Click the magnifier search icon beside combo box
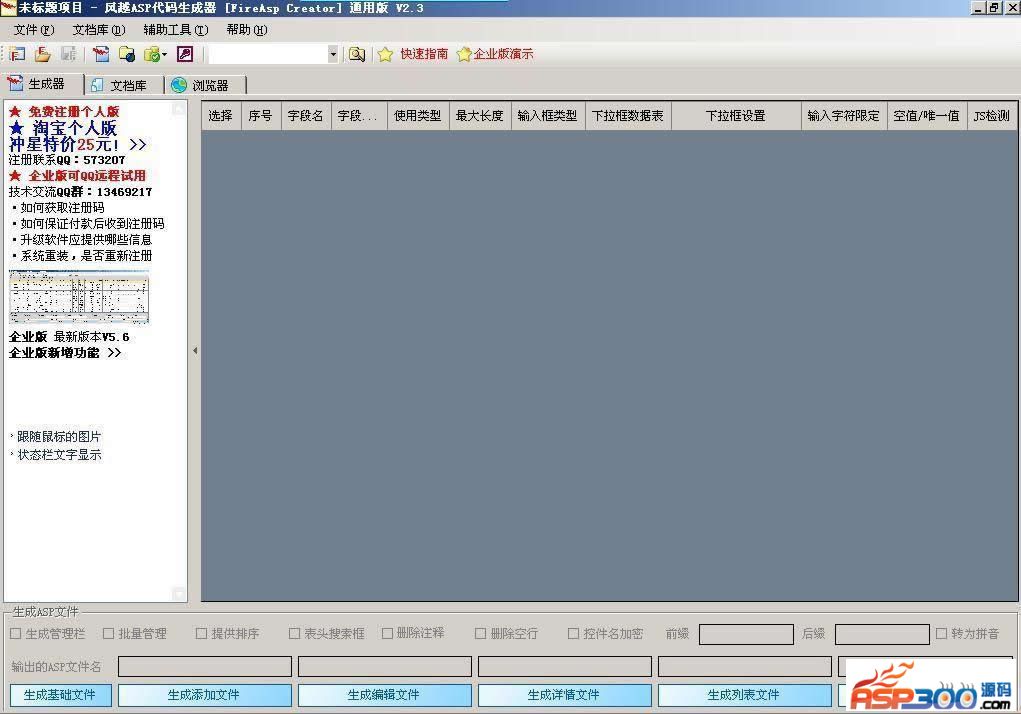The image size is (1021, 714). point(357,54)
